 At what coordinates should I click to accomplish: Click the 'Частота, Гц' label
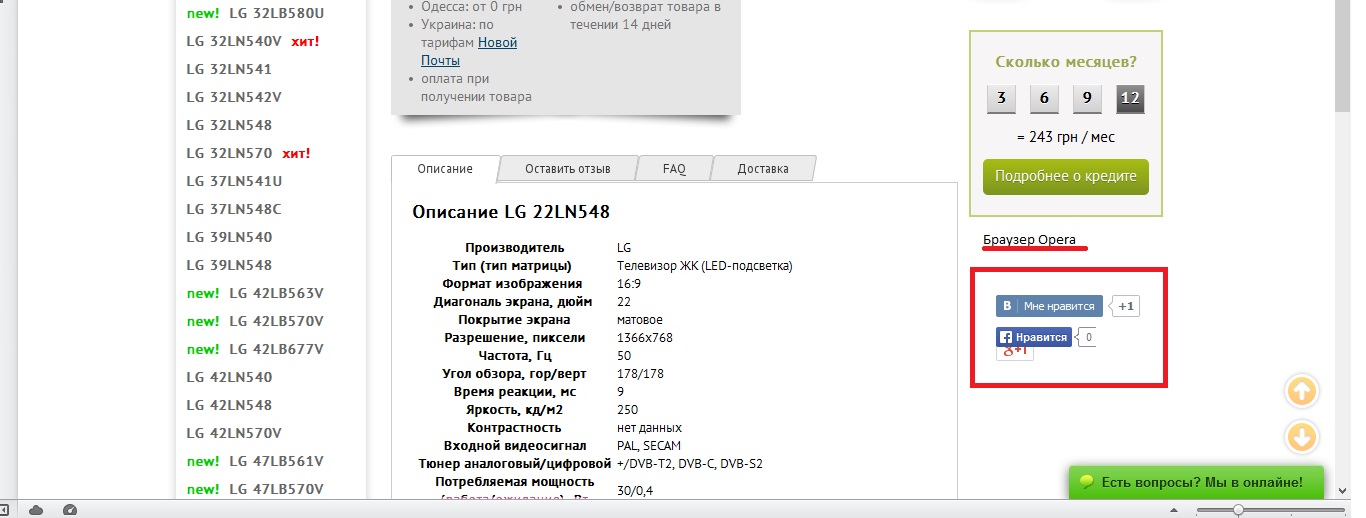[515, 356]
